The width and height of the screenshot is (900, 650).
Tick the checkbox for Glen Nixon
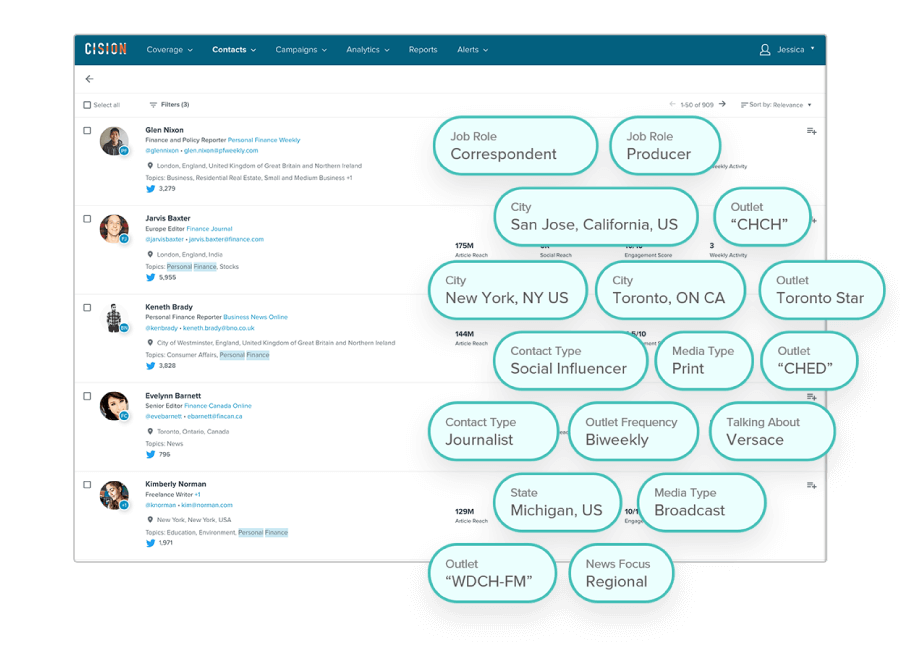pos(87,131)
